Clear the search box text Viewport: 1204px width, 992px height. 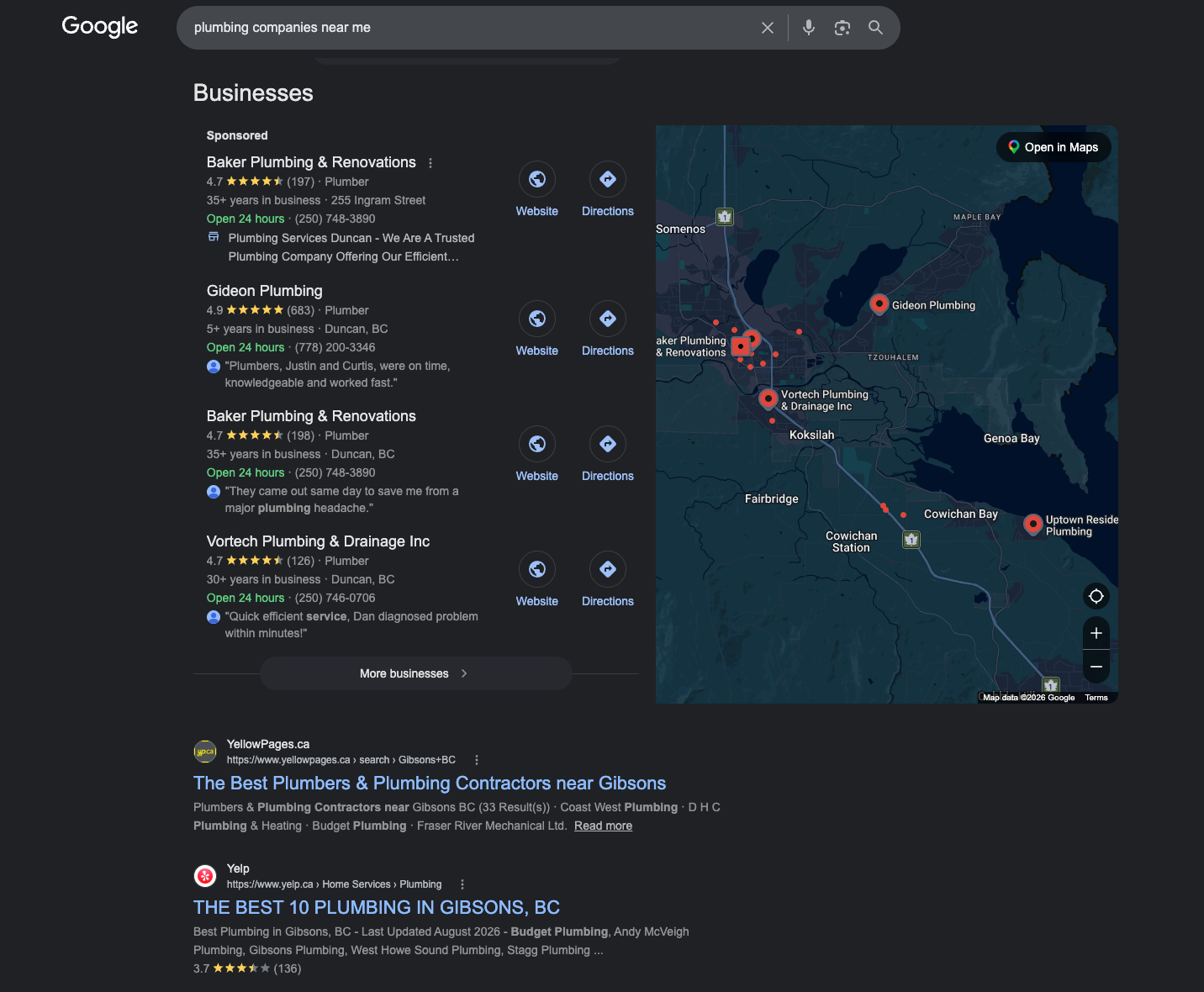click(767, 28)
